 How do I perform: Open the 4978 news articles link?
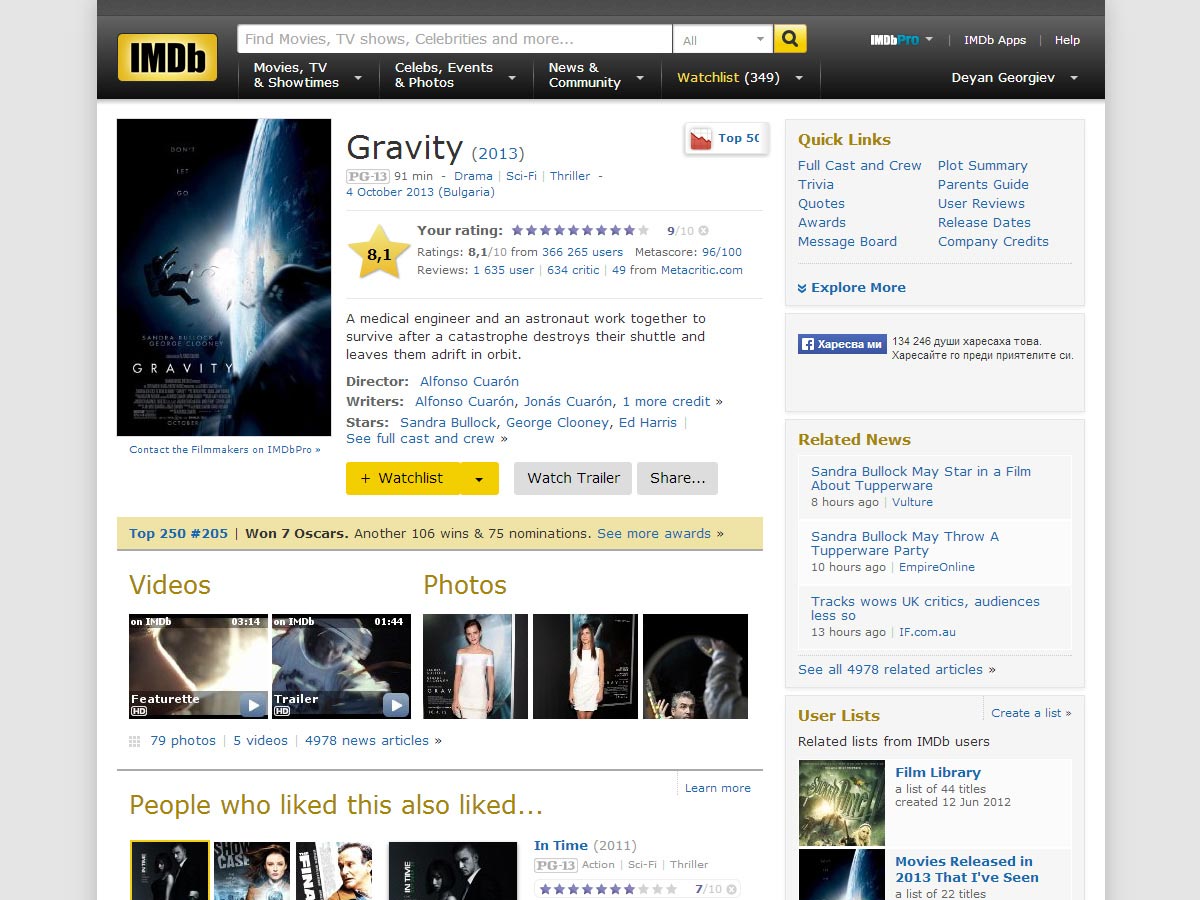point(367,741)
